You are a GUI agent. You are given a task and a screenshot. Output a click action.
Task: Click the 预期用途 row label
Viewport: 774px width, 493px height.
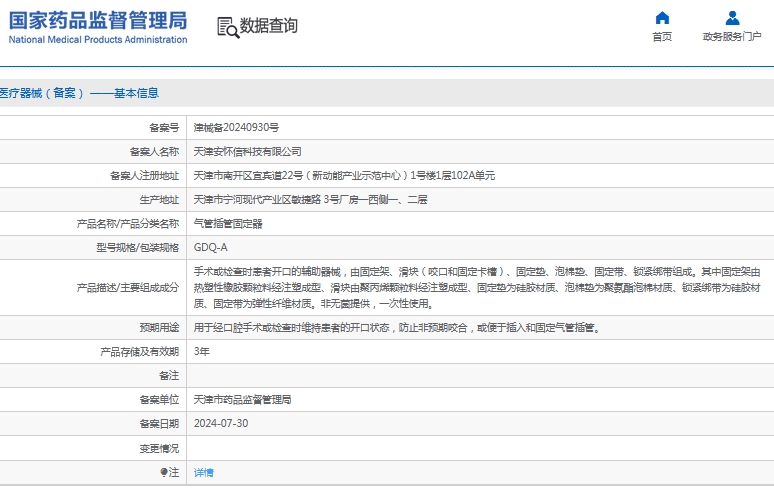pos(159,328)
